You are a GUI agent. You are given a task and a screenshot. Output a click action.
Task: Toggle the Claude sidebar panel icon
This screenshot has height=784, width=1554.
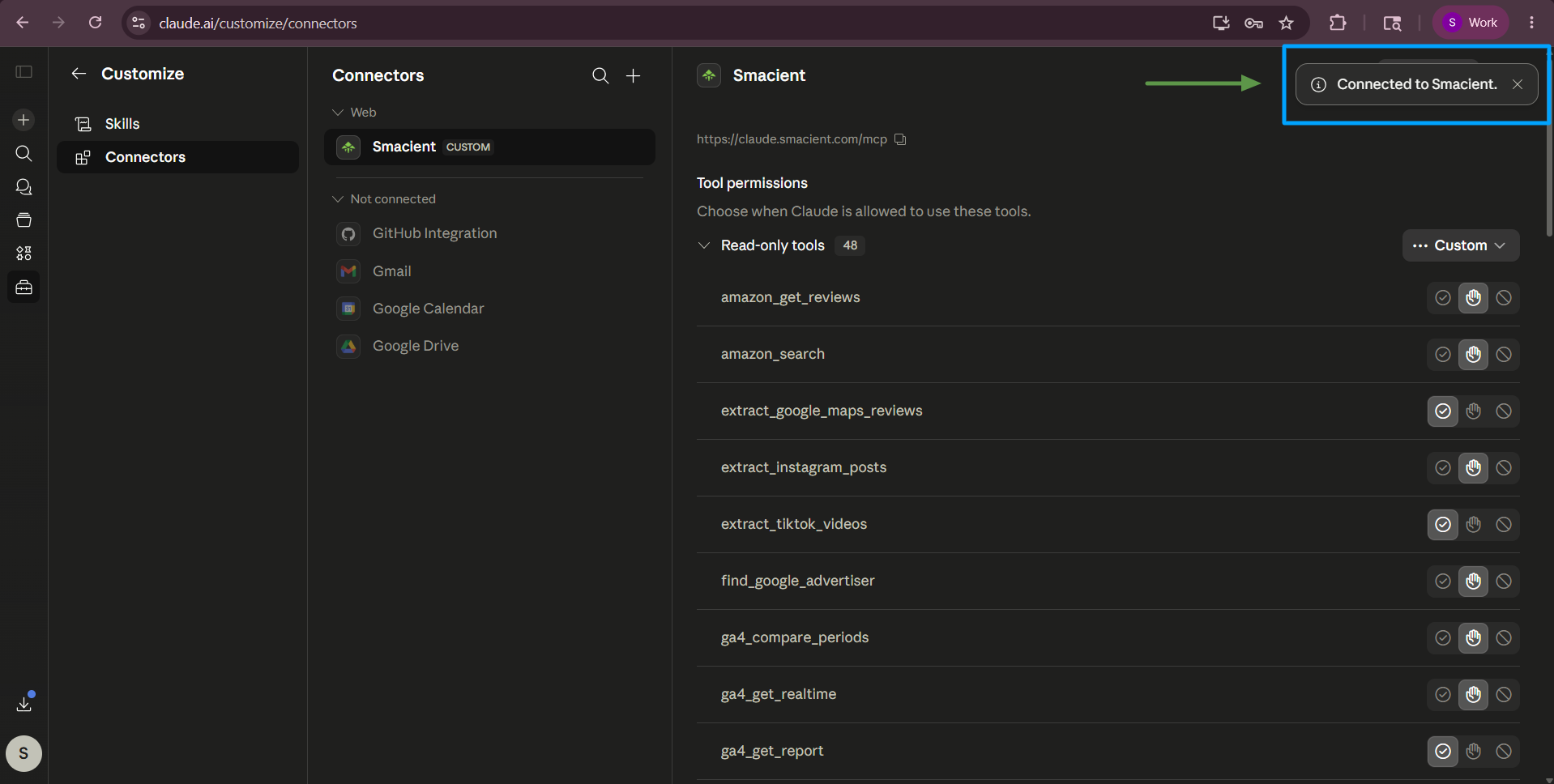tap(23, 72)
